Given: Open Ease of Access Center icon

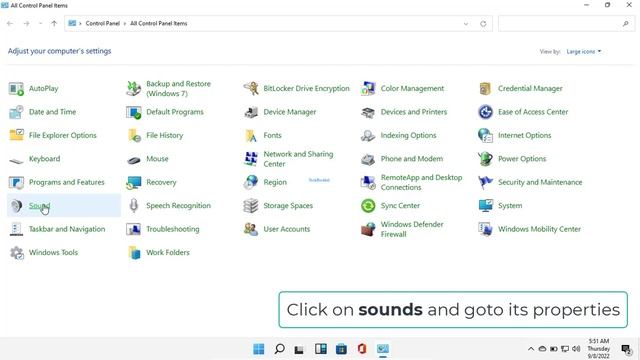Looking at the screenshot, I should [x=485, y=112].
